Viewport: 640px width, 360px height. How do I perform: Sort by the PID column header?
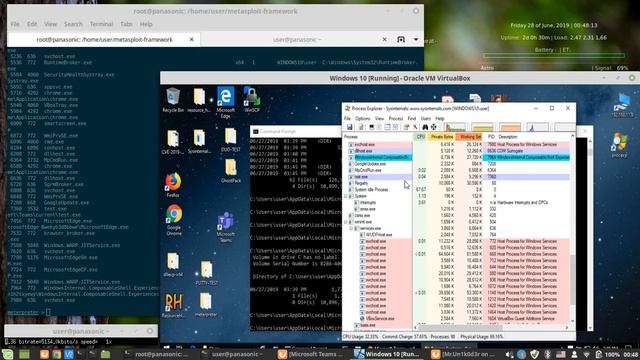(491, 137)
